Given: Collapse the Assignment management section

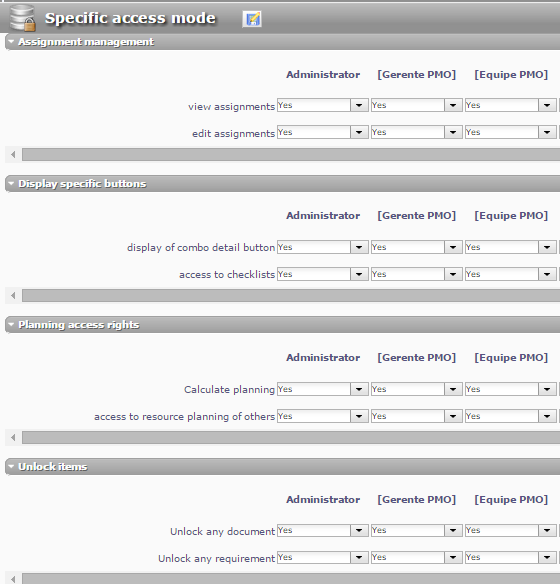Looking at the screenshot, I should click(x=11, y=41).
